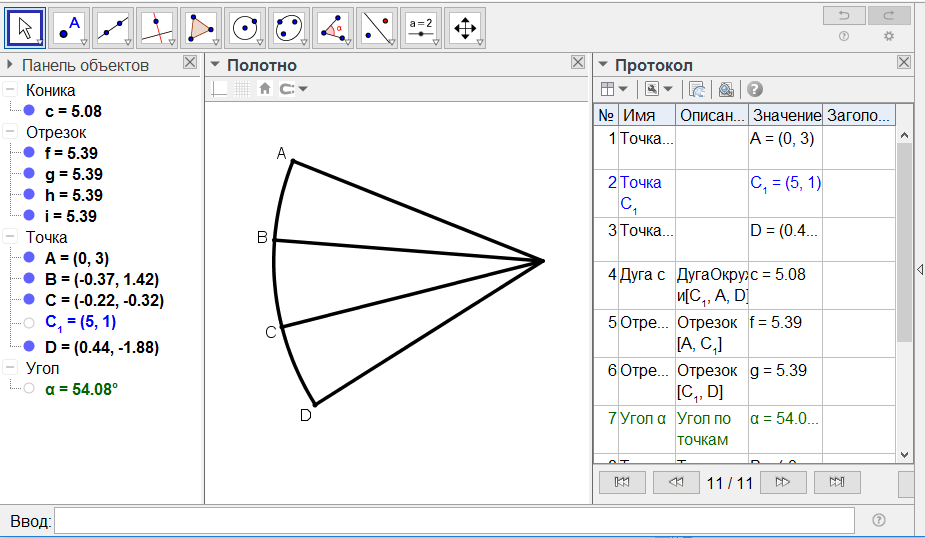
Task: Toggle visibility of point C₁ in objects panel
Action: (28, 323)
